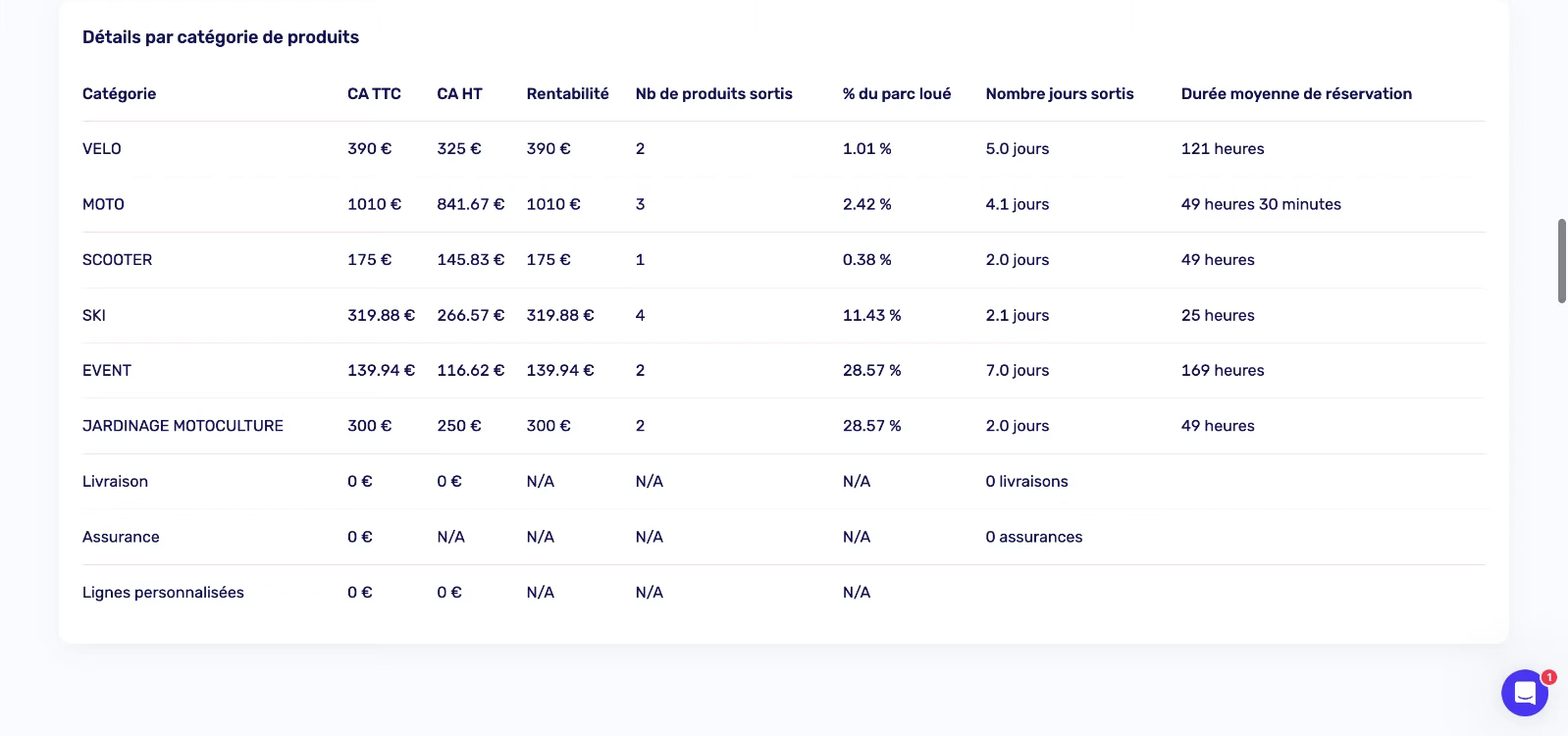1568x736 pixels.
Task: Select the VELO category row
Action: pyautogui.click(x=784, y=149)
